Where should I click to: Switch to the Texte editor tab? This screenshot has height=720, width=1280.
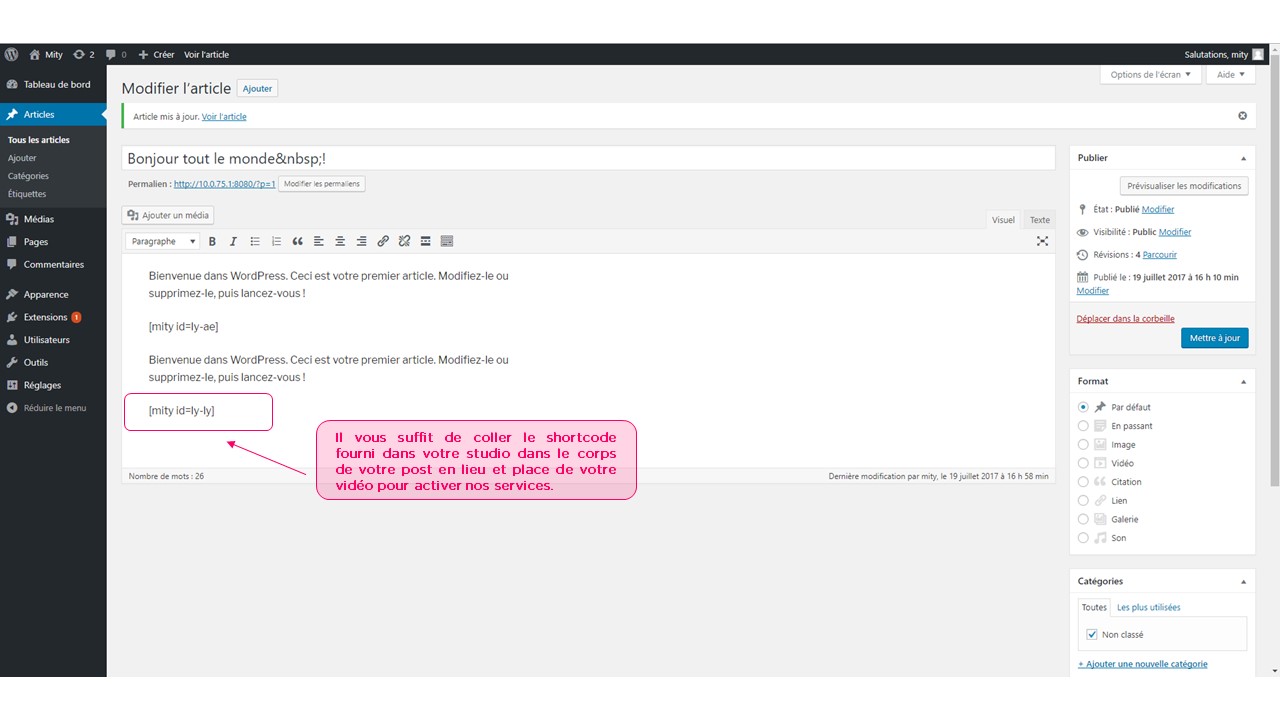click(x=1040, y=220)
